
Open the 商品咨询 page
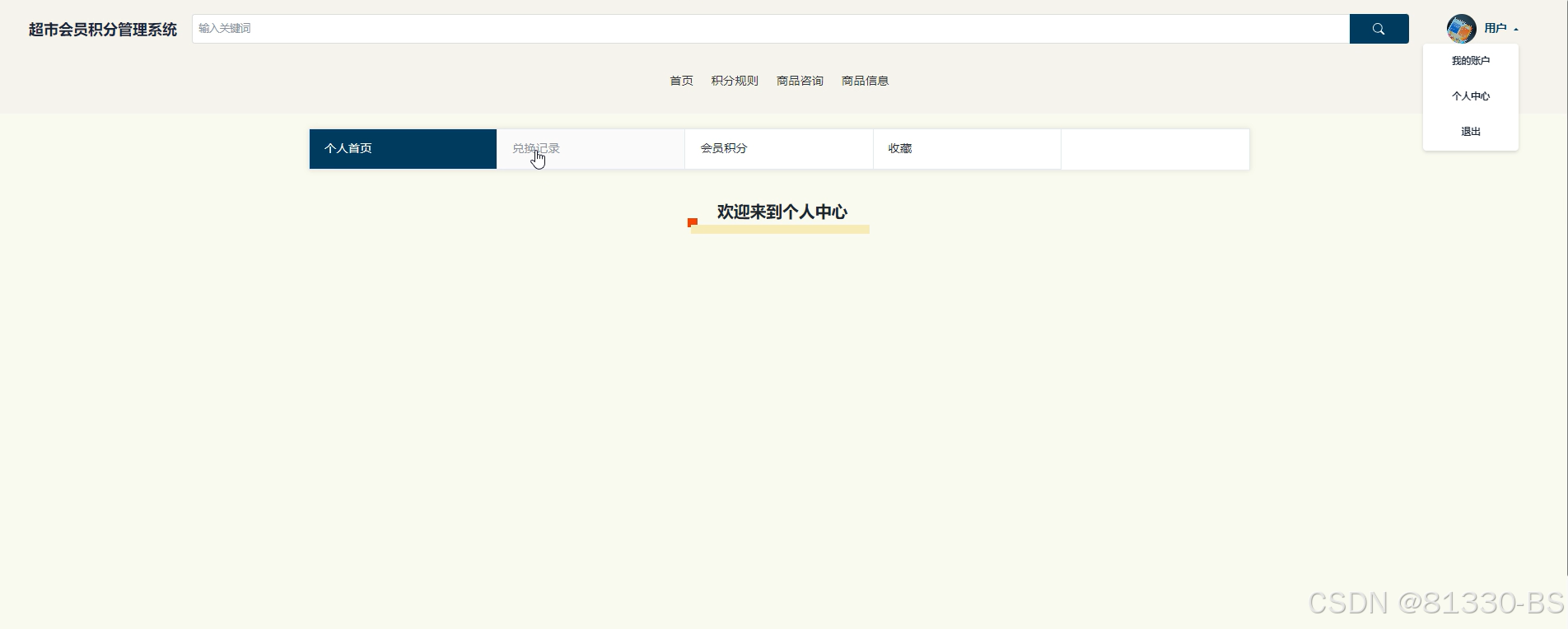[800, 81]
